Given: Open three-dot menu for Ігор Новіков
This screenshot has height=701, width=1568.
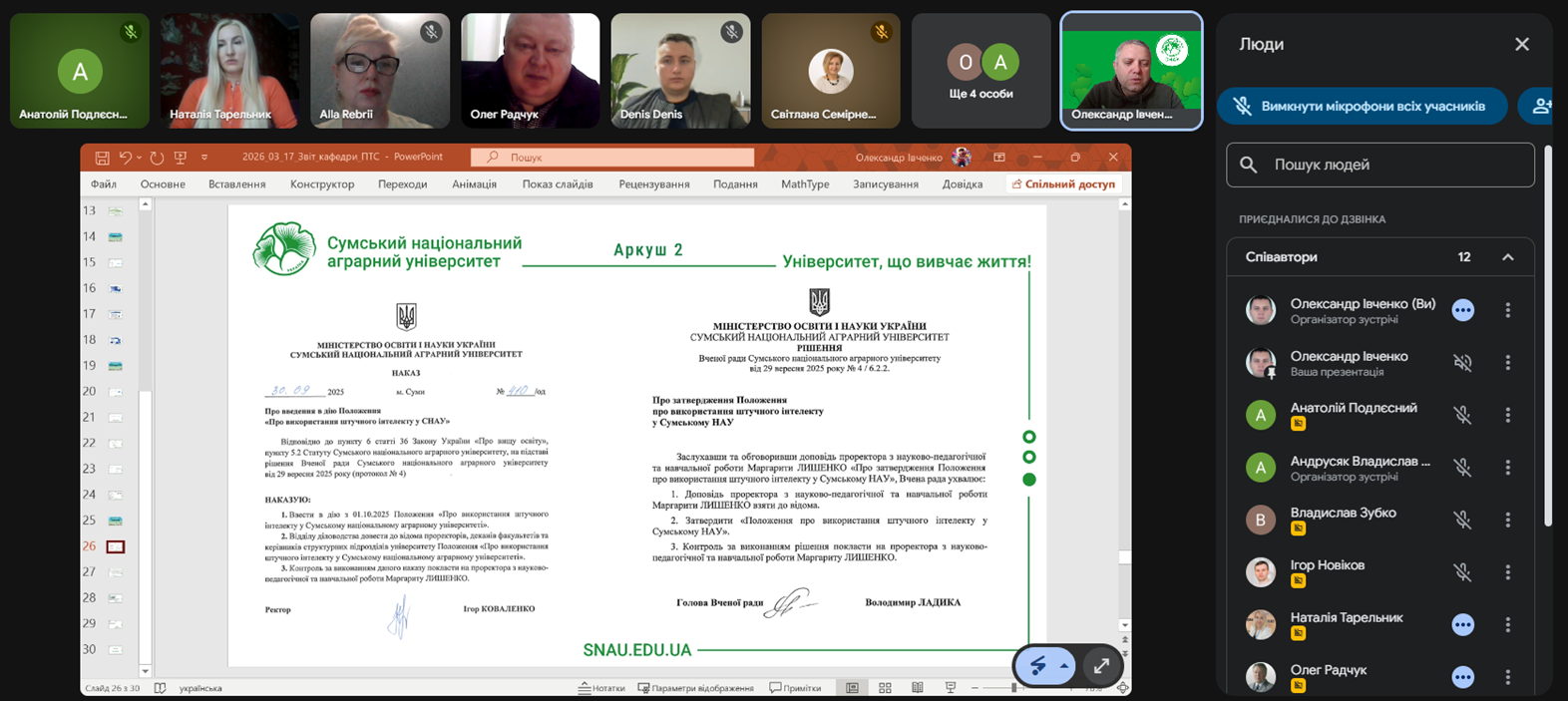Looking at the screenshot, I should pos(1507,572).
